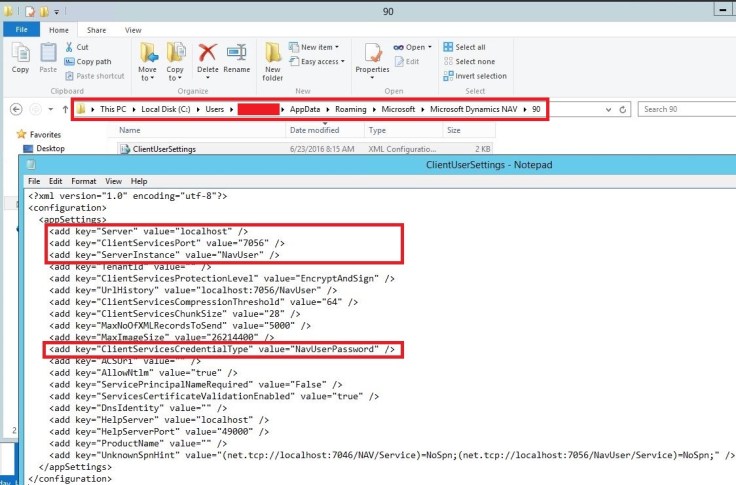Click the Copy icon in Clipboard group
The height and width of the screenshot is (485, 736).
pos(20,56)
